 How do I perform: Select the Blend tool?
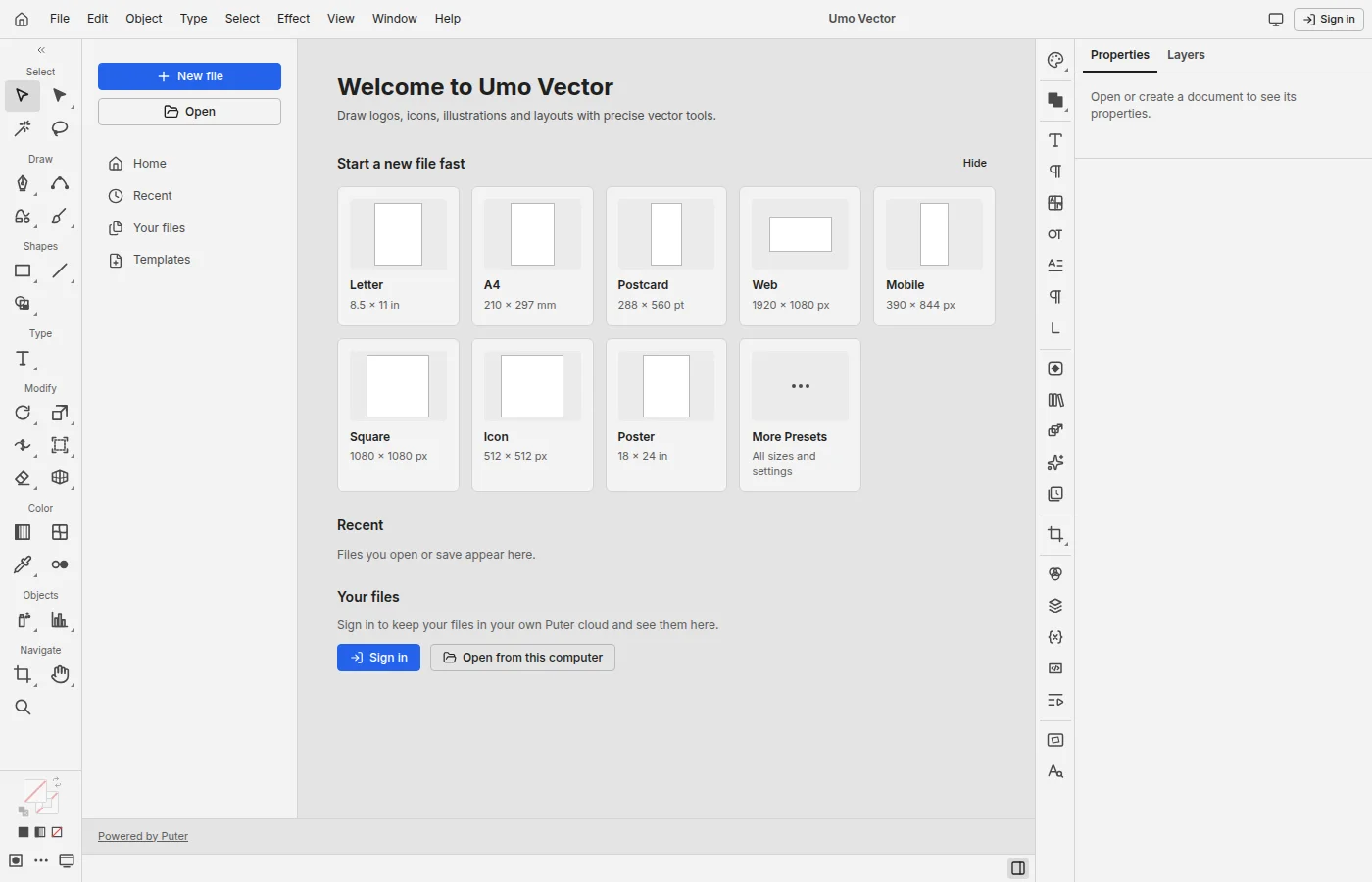(60, 564)
